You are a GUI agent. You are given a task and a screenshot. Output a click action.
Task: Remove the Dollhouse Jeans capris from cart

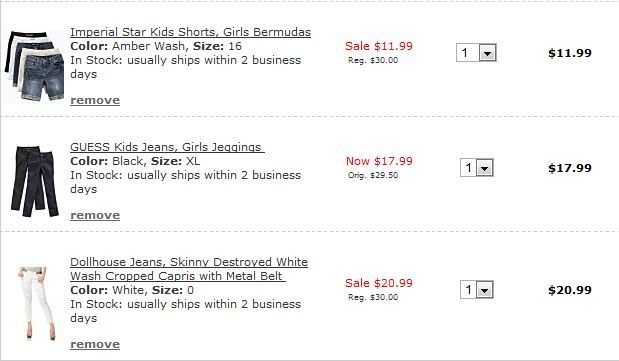point(95,344)
